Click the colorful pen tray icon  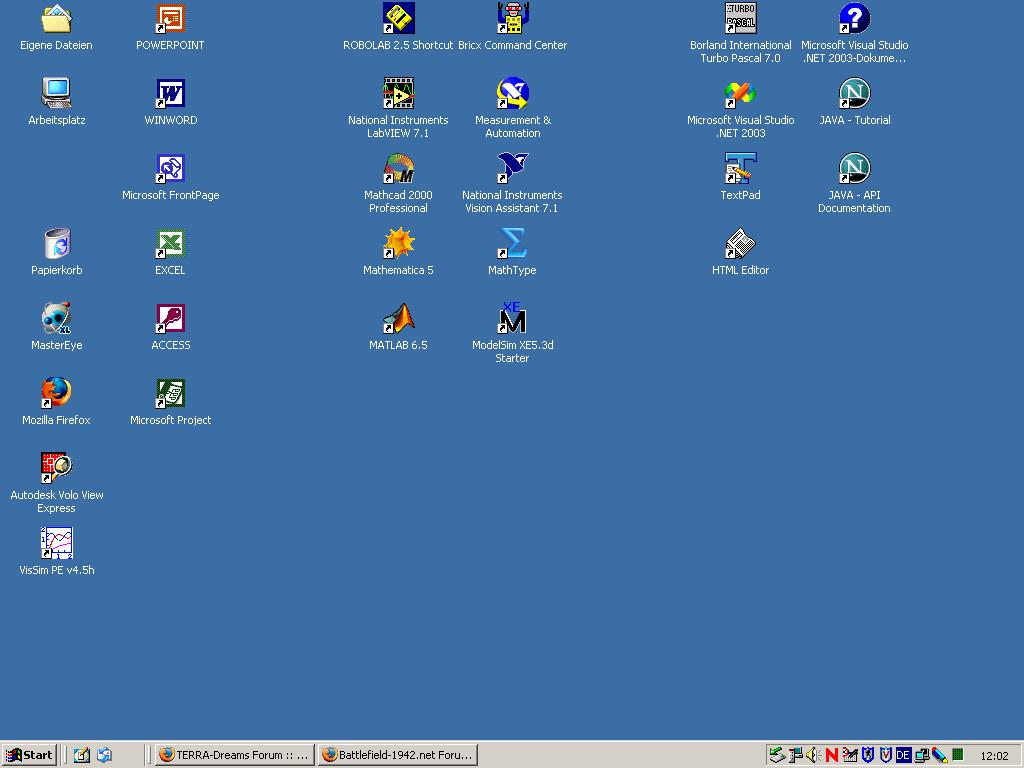[940, 755]
